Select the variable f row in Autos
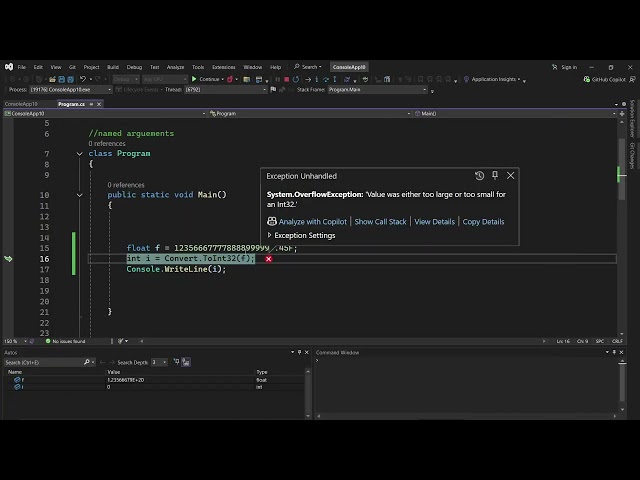640x480 pixels. (x=155, y=380)
